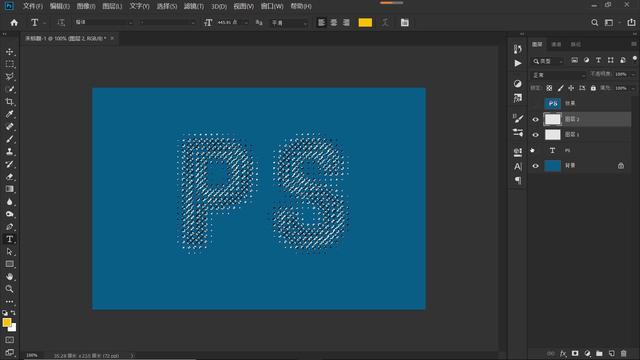Select the Gradient tool
Viewport: 640px width, 360px height.
[9, 189]
